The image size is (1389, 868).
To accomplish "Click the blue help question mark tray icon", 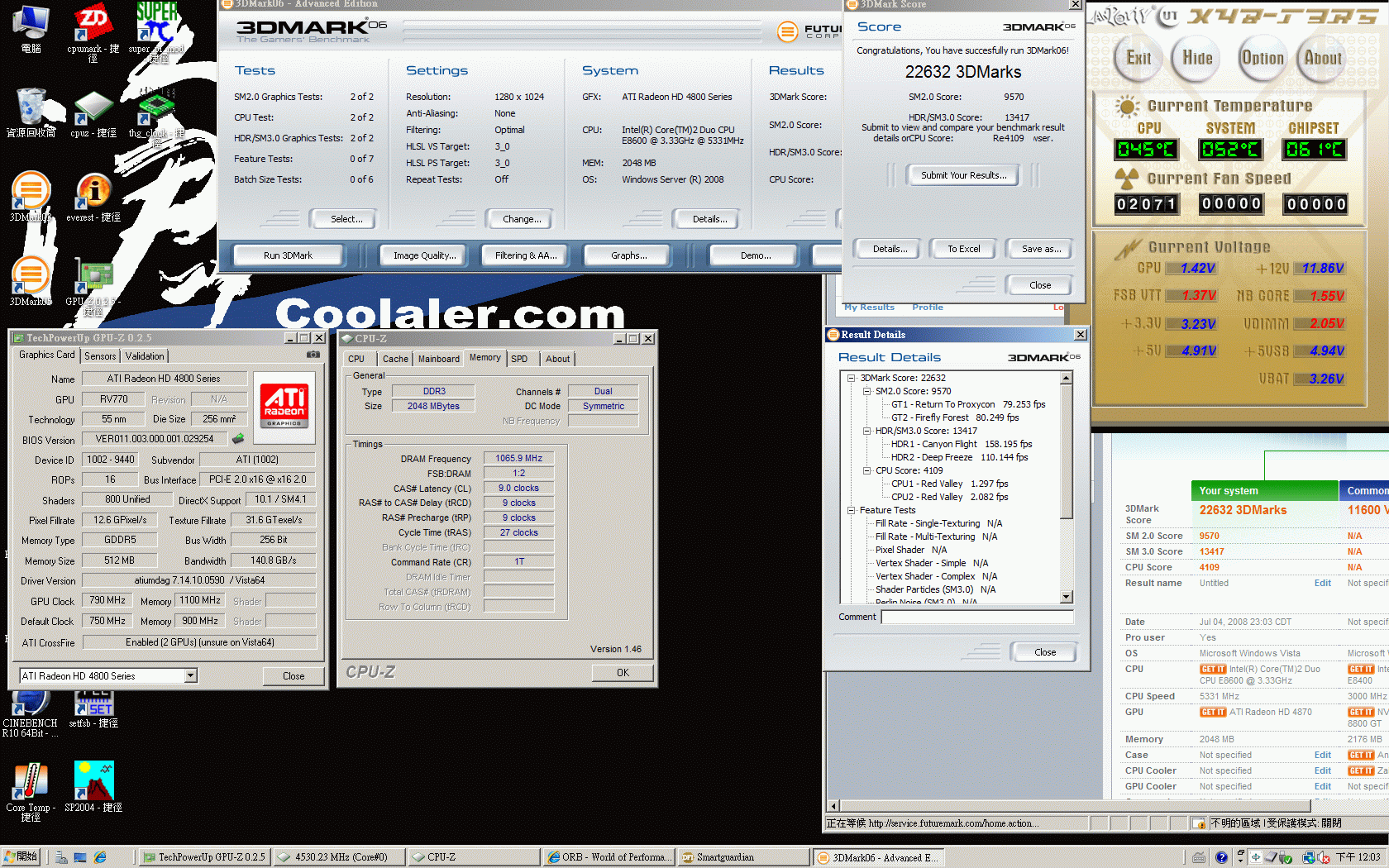I will (1220, 857).
